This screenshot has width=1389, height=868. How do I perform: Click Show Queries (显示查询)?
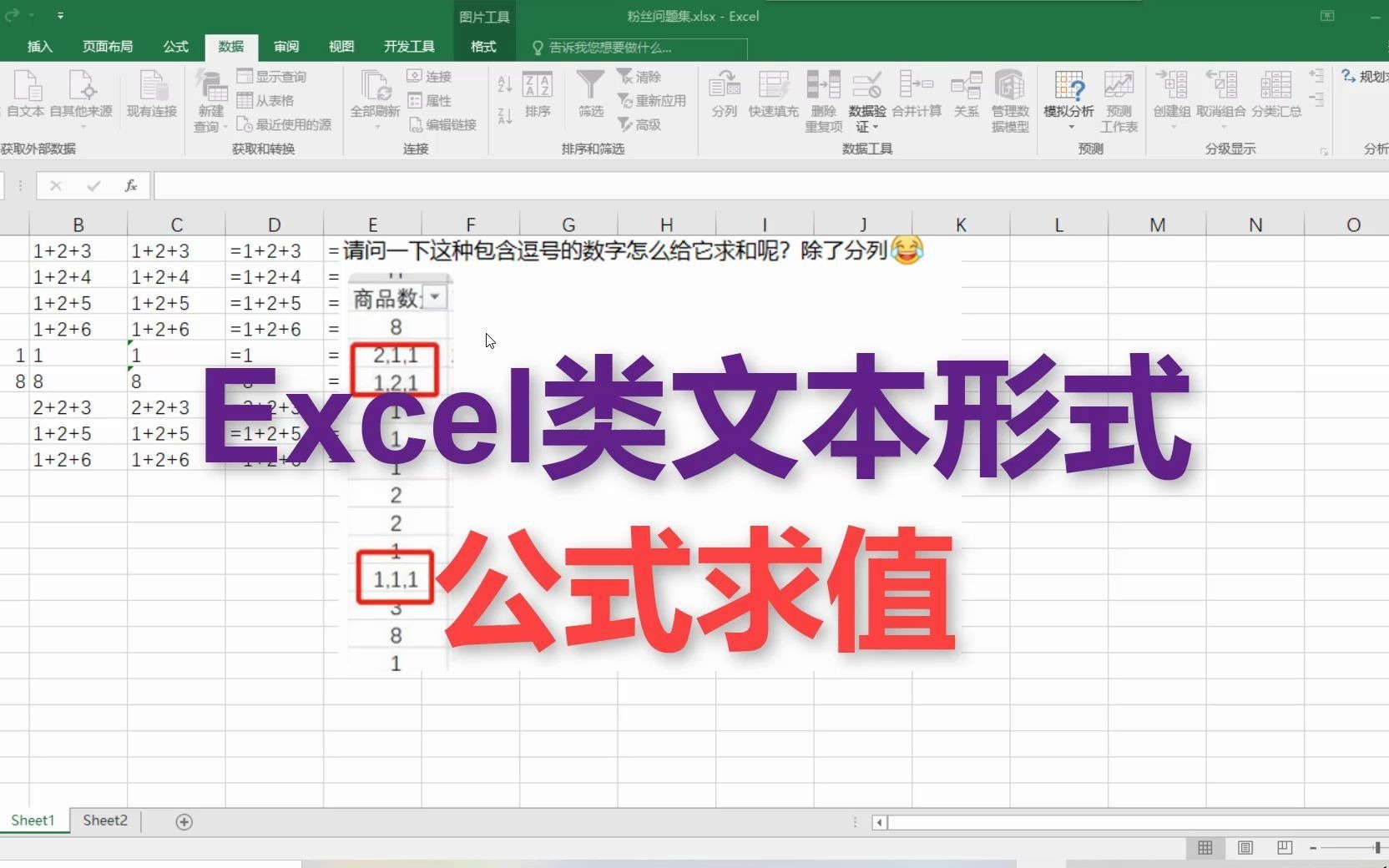click(x=272, y=76)
